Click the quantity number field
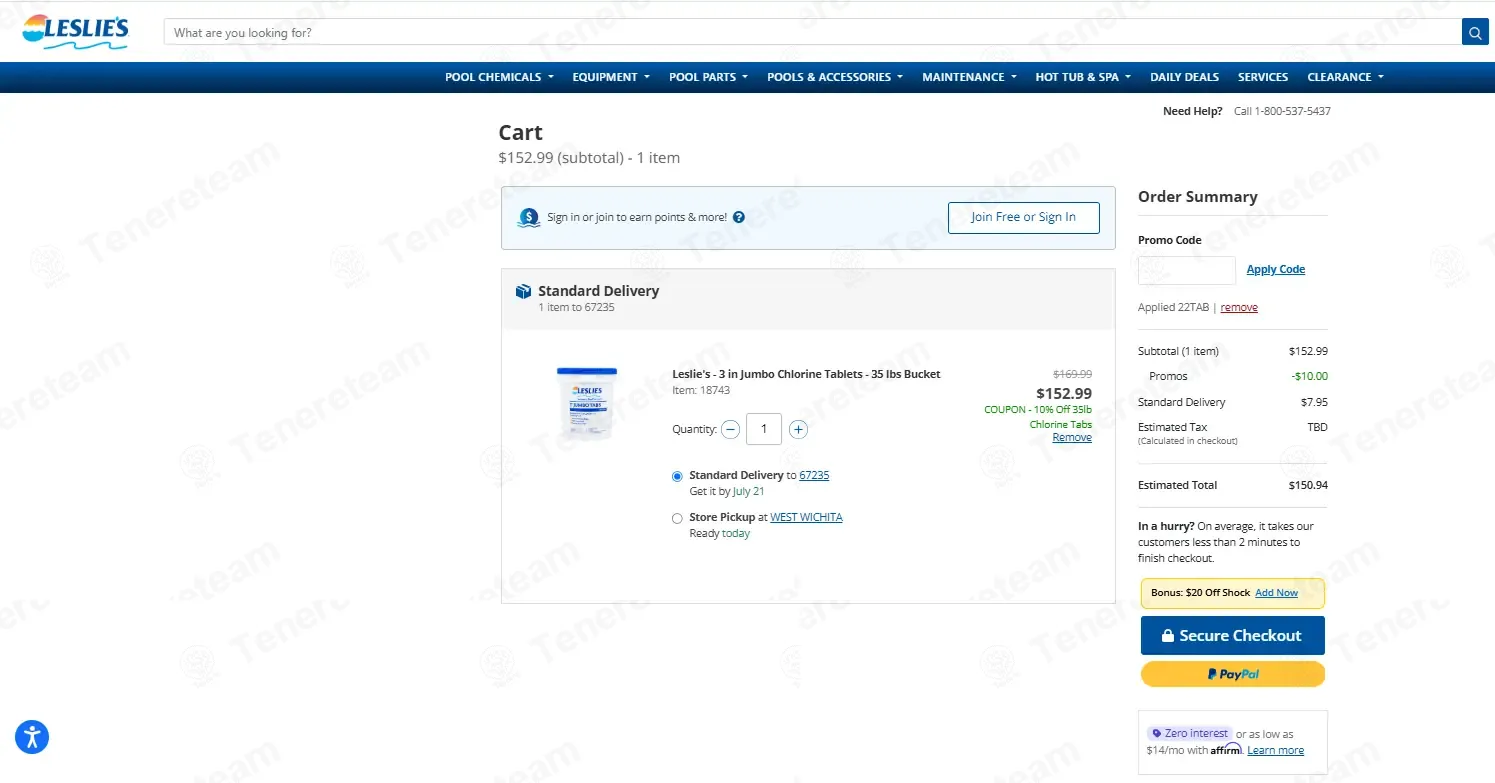Image resolution: width=1495 pixels, height=783 pixels. click(764, 429)
